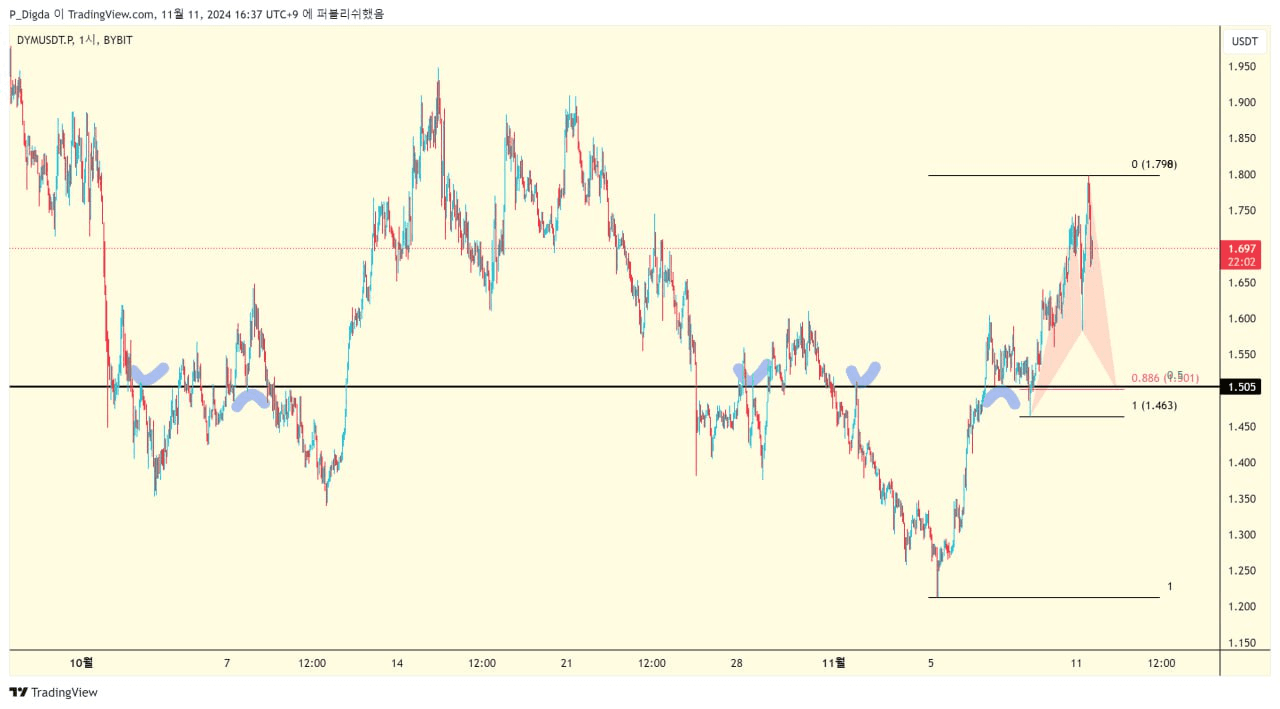The image size is (1280, 709).
Task: Click the "14" hour label on time axis
Action: (x=397, y=663)
